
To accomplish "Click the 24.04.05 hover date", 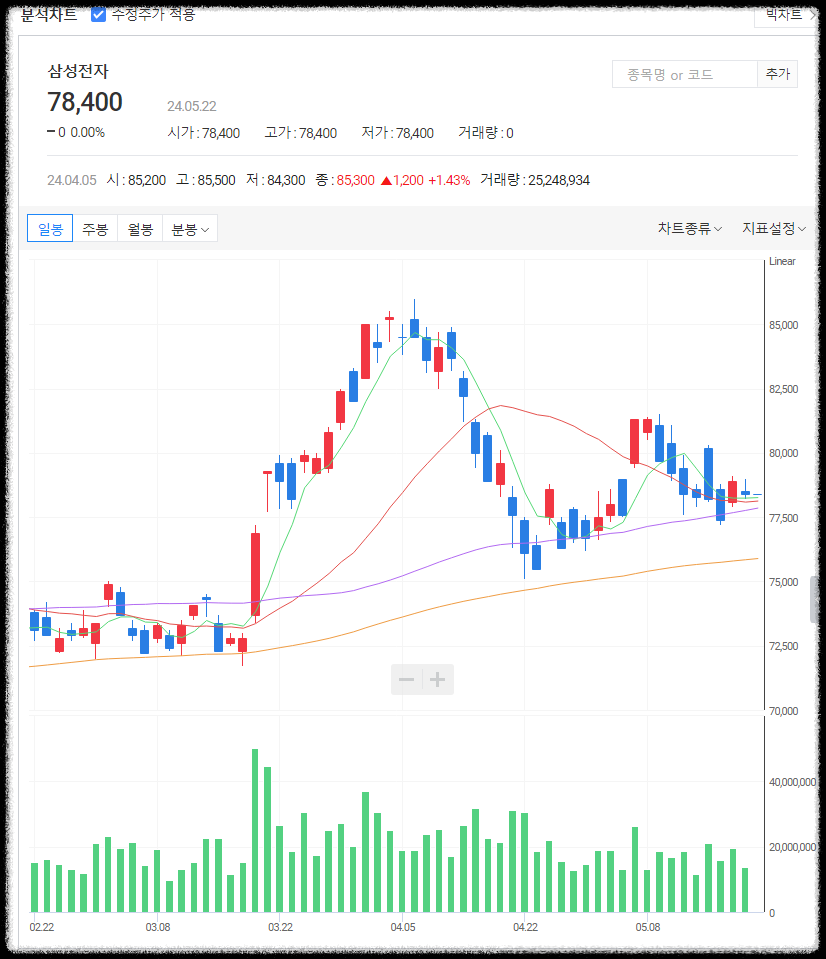I will [x=72, y=180].
